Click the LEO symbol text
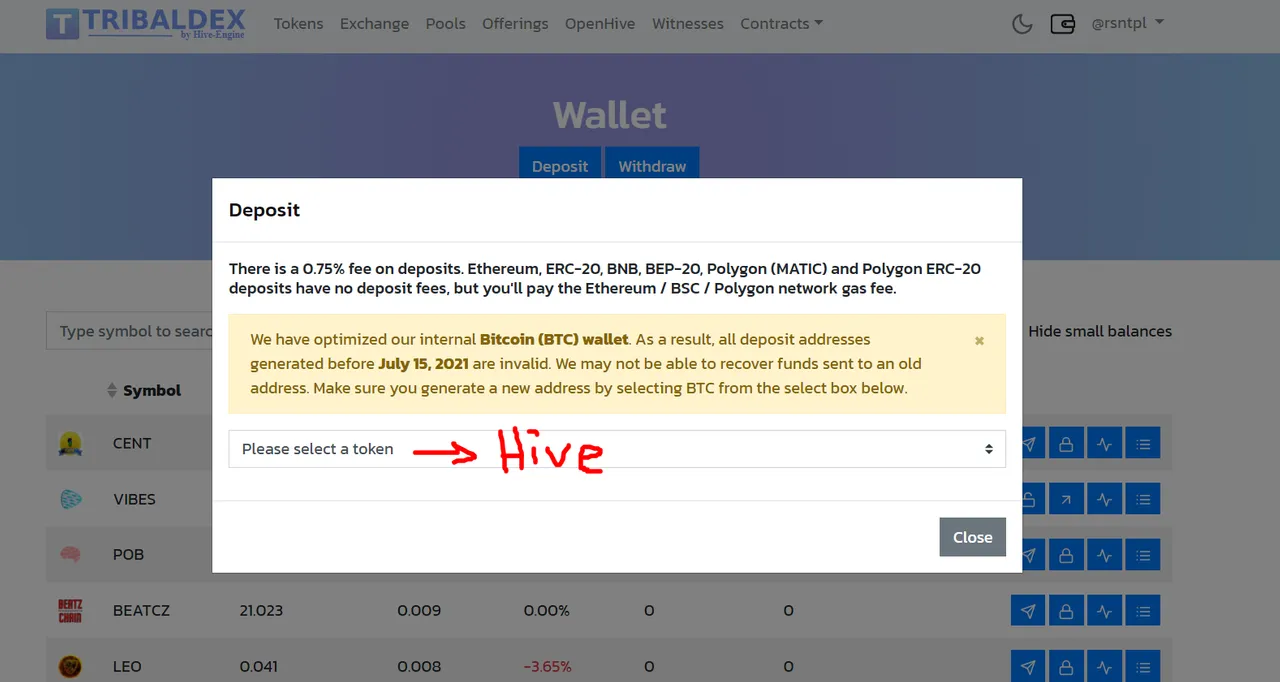This screenshot has height=682, width=1280. click(127, 666)
